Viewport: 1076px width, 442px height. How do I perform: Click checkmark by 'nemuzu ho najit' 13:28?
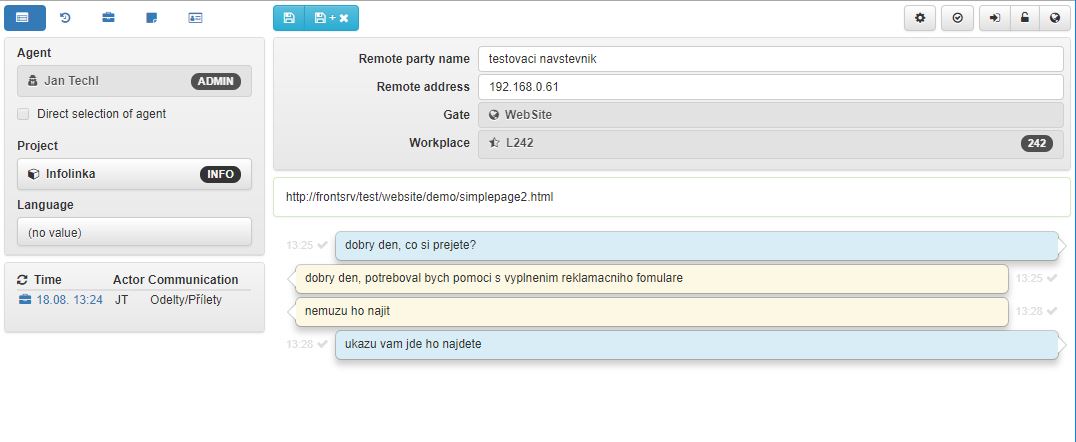(1052, 311)
